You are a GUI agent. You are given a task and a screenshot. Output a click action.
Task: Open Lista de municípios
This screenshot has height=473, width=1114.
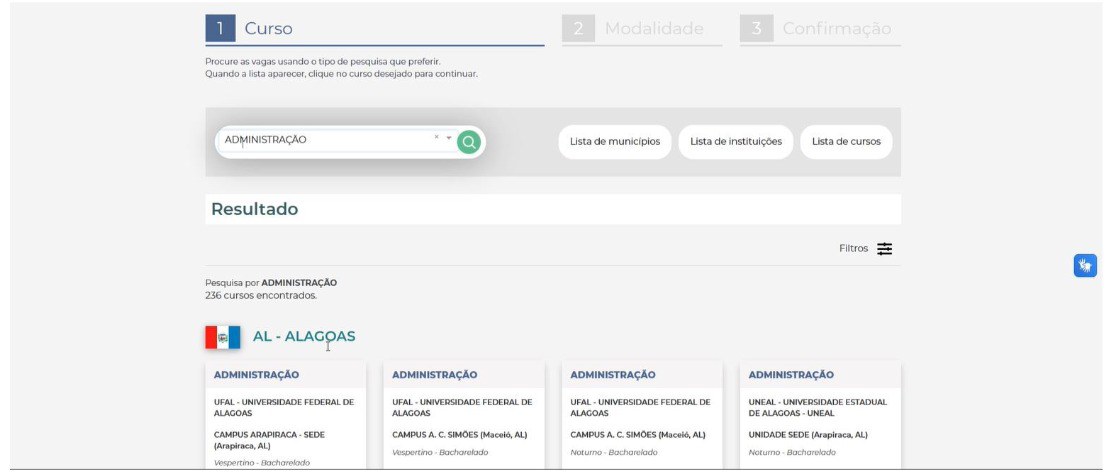(x=615, y=141)
